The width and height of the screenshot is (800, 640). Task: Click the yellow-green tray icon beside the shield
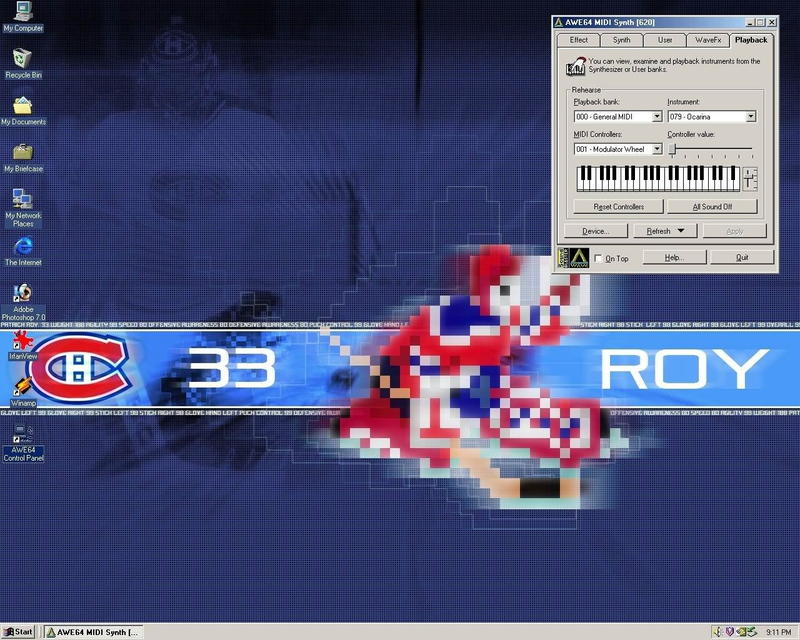[x=741, y=632]
